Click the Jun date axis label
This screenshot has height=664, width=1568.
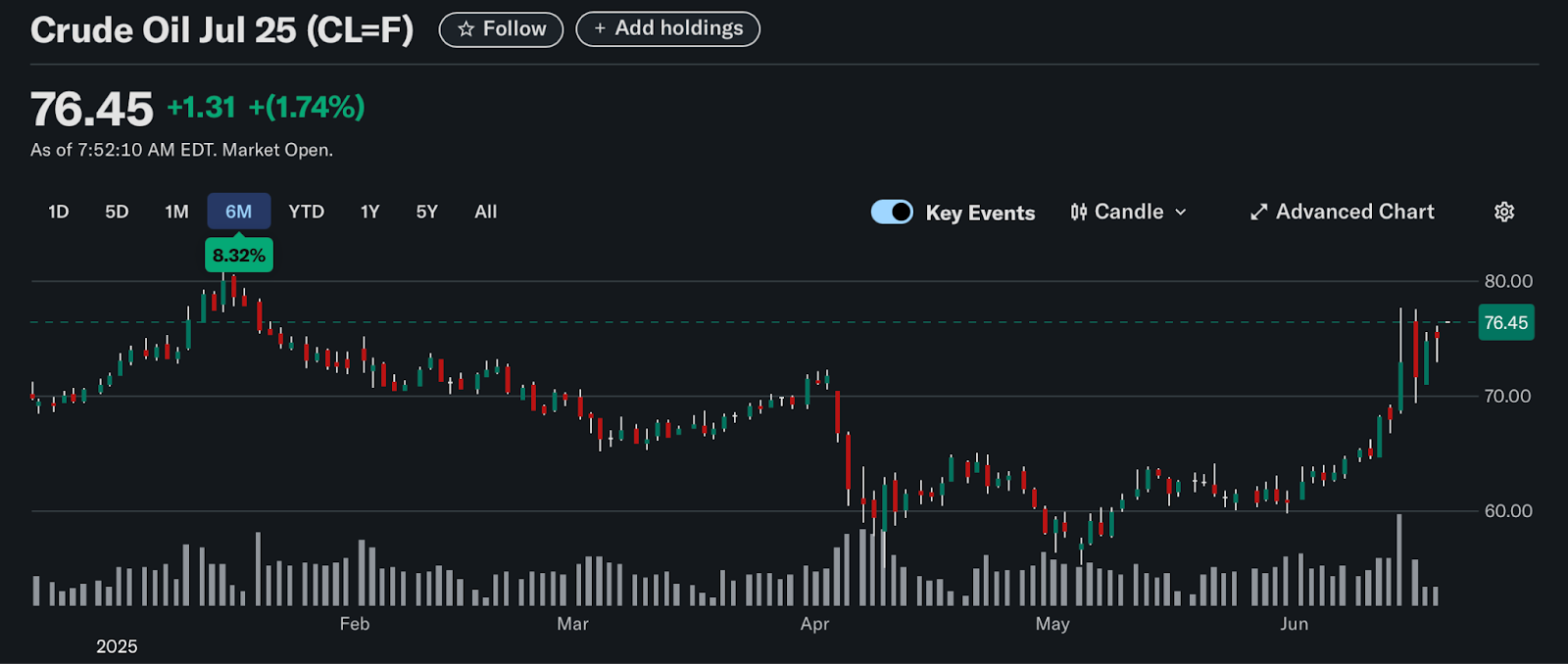1295,624
